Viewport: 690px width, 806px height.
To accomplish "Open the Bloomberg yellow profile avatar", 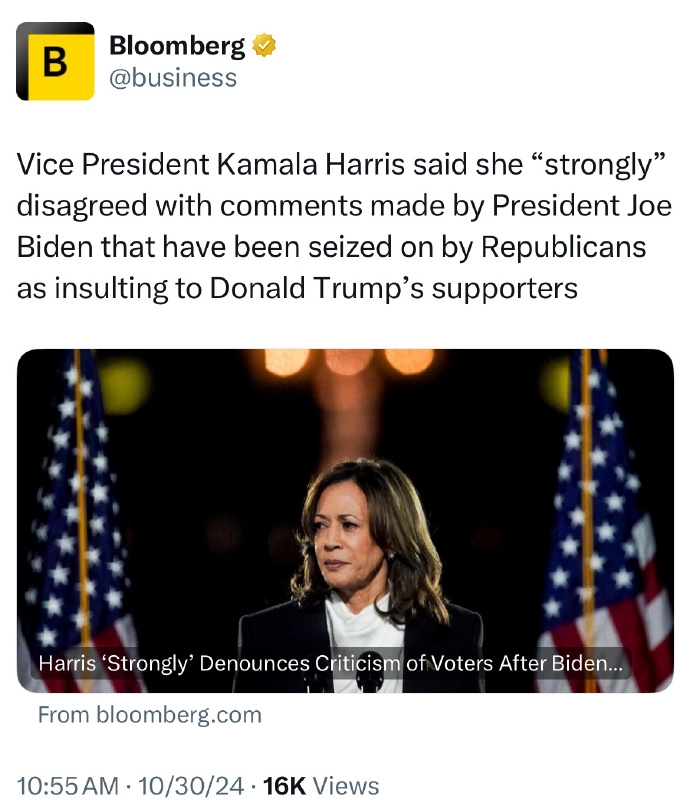I will coord(56,61).
